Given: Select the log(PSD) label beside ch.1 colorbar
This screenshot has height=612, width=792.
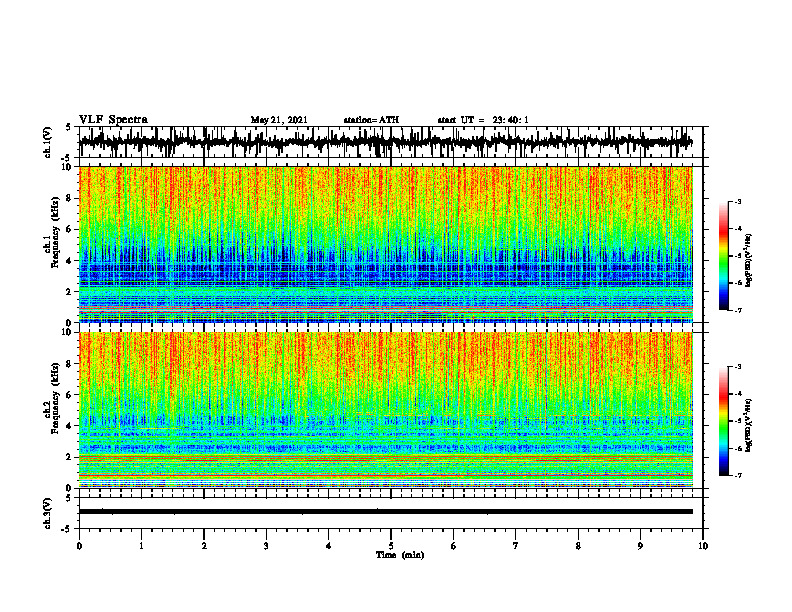Looking at the screenshot, I should (x=749, y=261).
